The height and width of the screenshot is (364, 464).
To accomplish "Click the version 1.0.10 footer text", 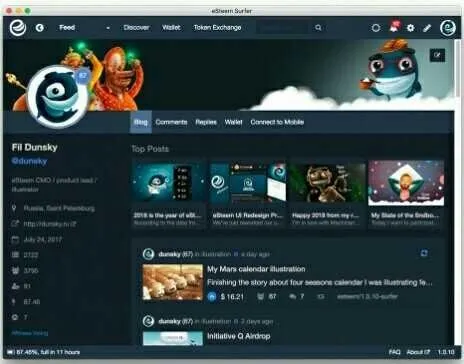I will point(446,352).
